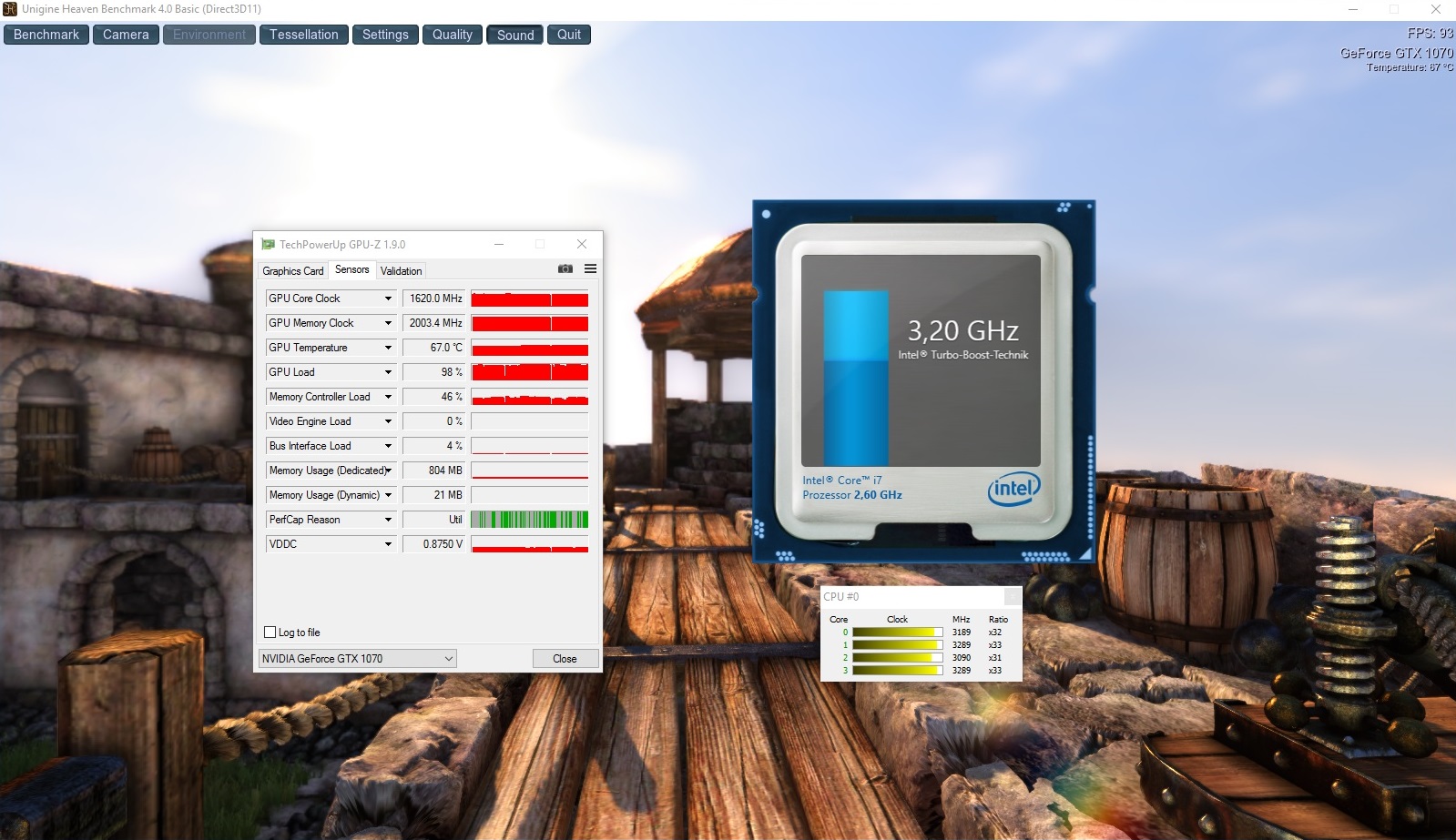Click the Core 1 clock bar
The width and height of the screenshot is (1456, 840).
pyautogui.click(x=897, y=645)
